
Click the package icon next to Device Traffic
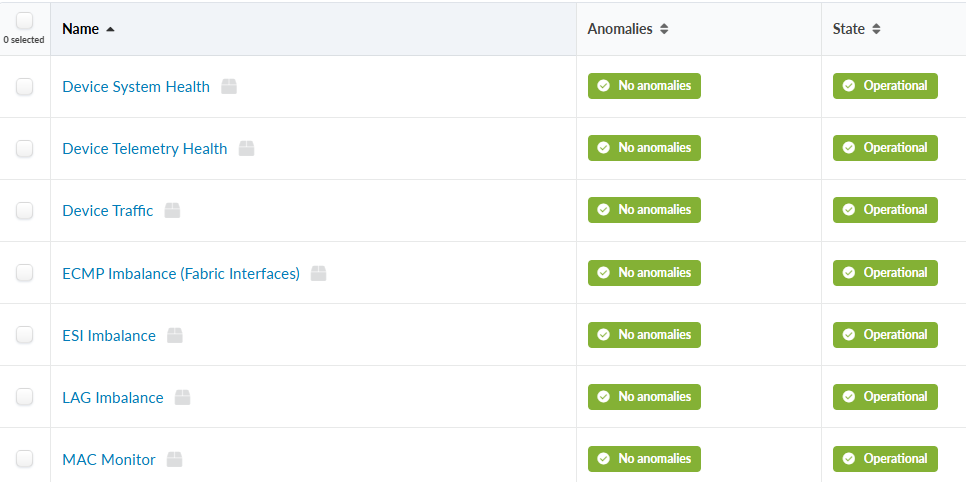pyautogui.click(x=172, y=211)
